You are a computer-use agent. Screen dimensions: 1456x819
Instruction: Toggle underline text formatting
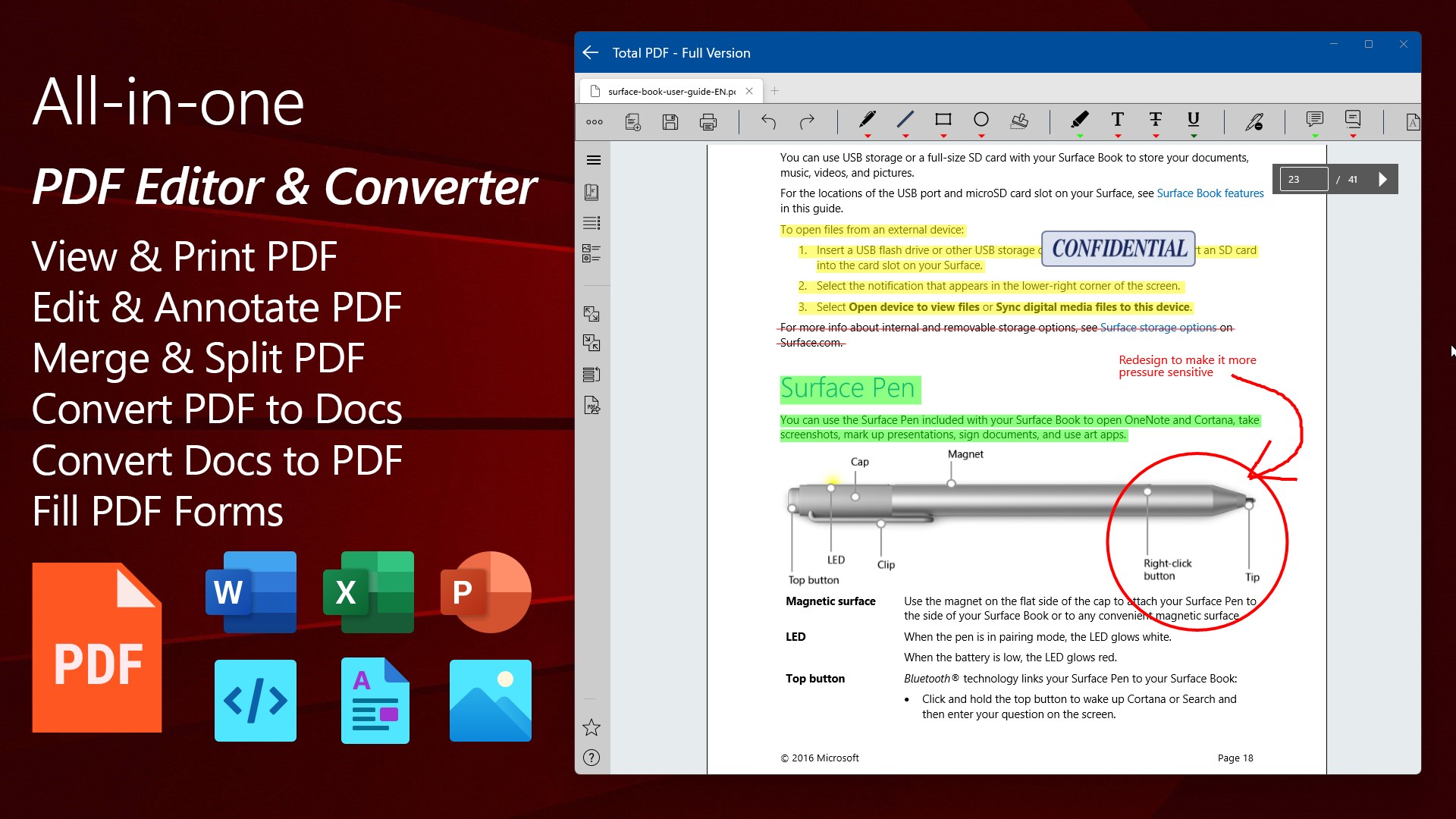coord(1192,121)
